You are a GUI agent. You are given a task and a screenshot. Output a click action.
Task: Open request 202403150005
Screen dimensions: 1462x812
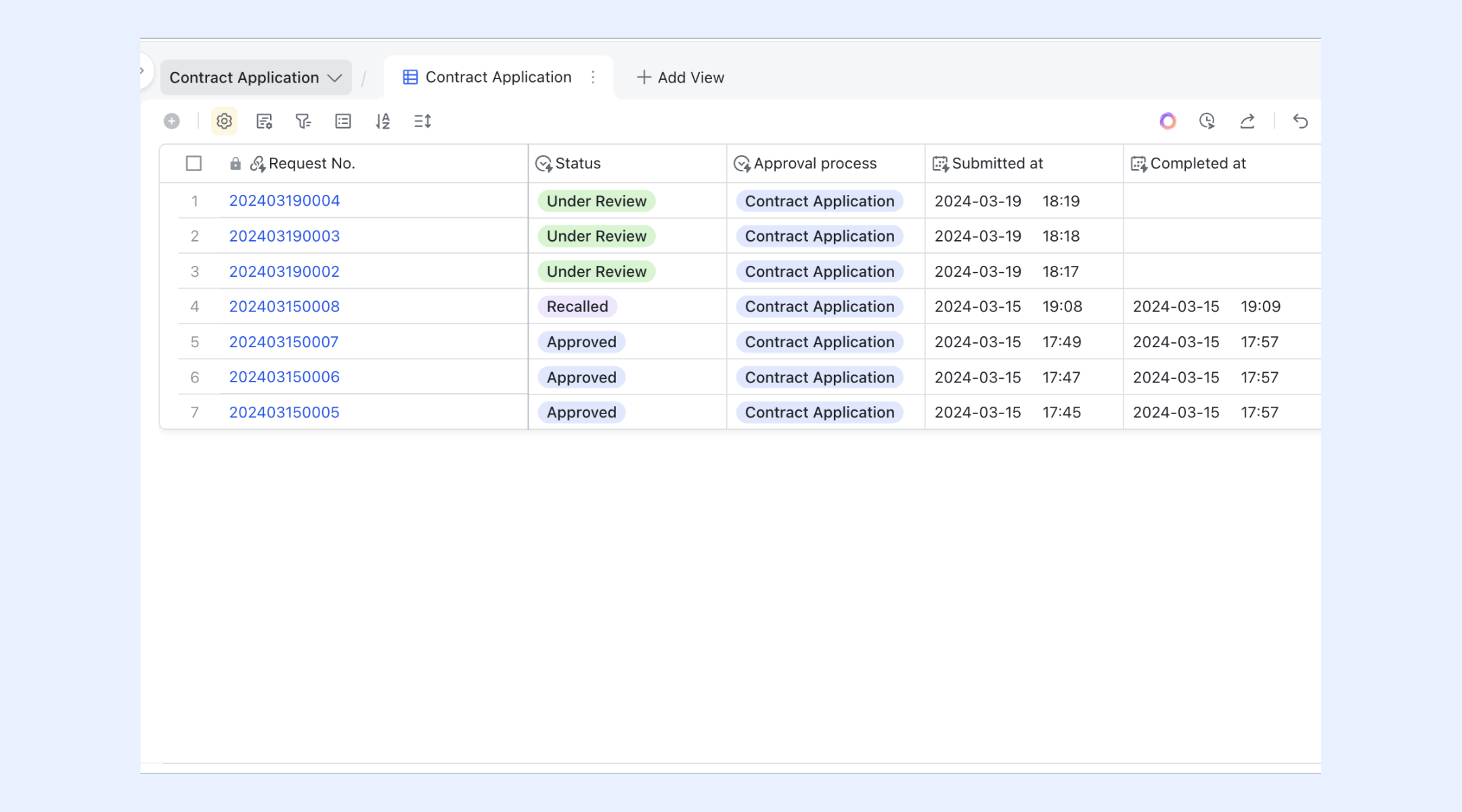(284, 412)
